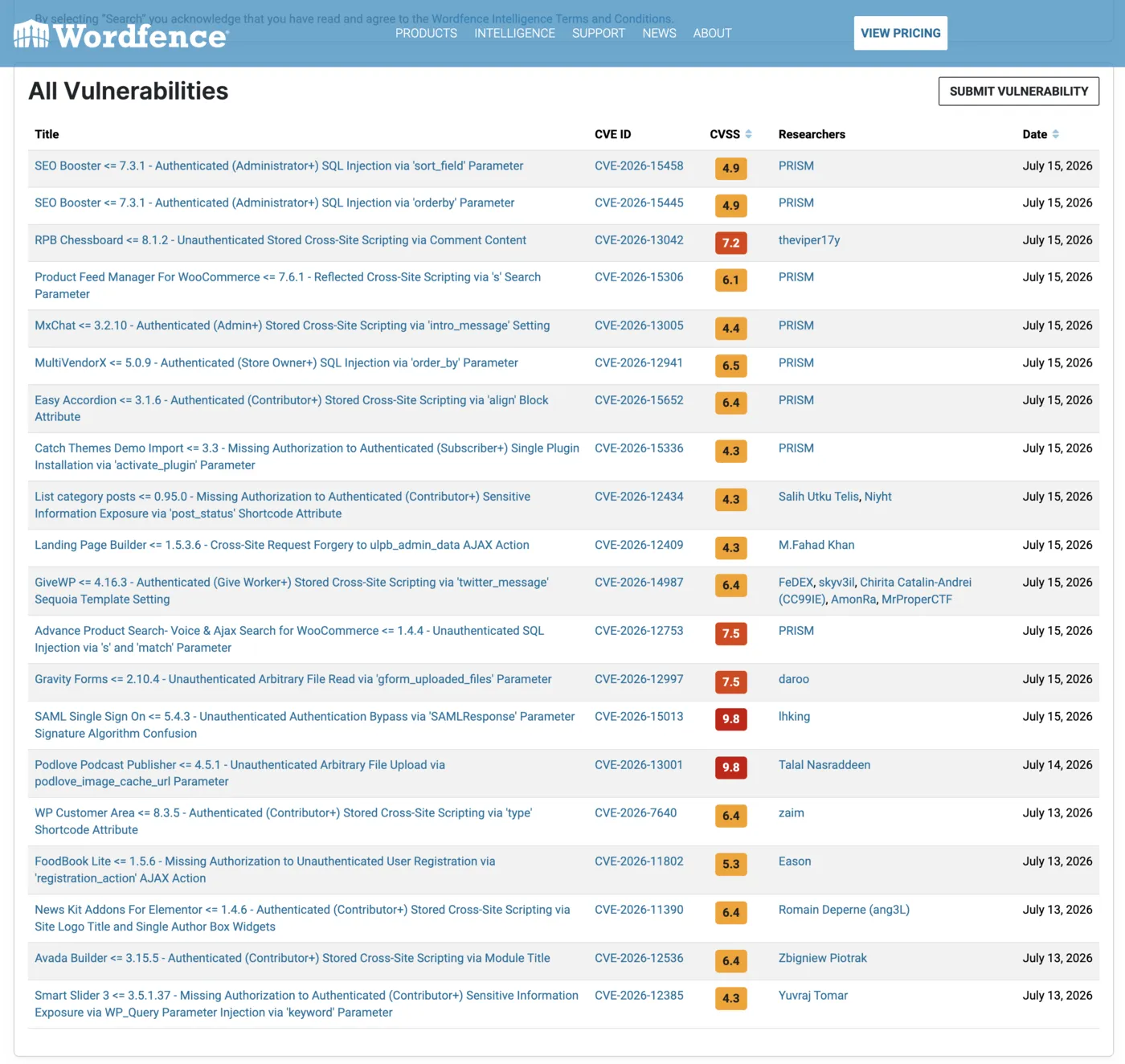Click the 7.2 CVSS score badge
Image resolution: width=1125 pixels, height=1064 pixels.
(x=730, y=243)
